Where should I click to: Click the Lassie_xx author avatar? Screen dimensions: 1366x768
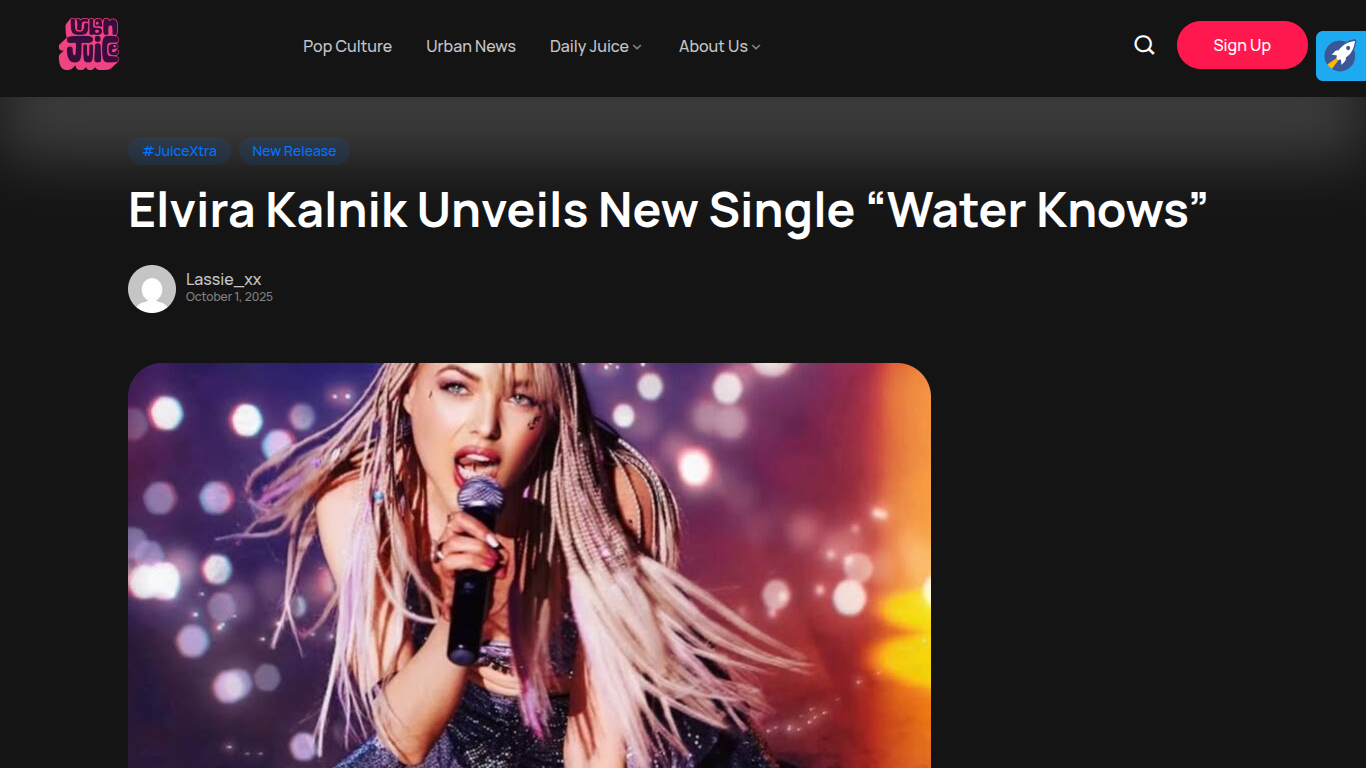coord(152,289)
